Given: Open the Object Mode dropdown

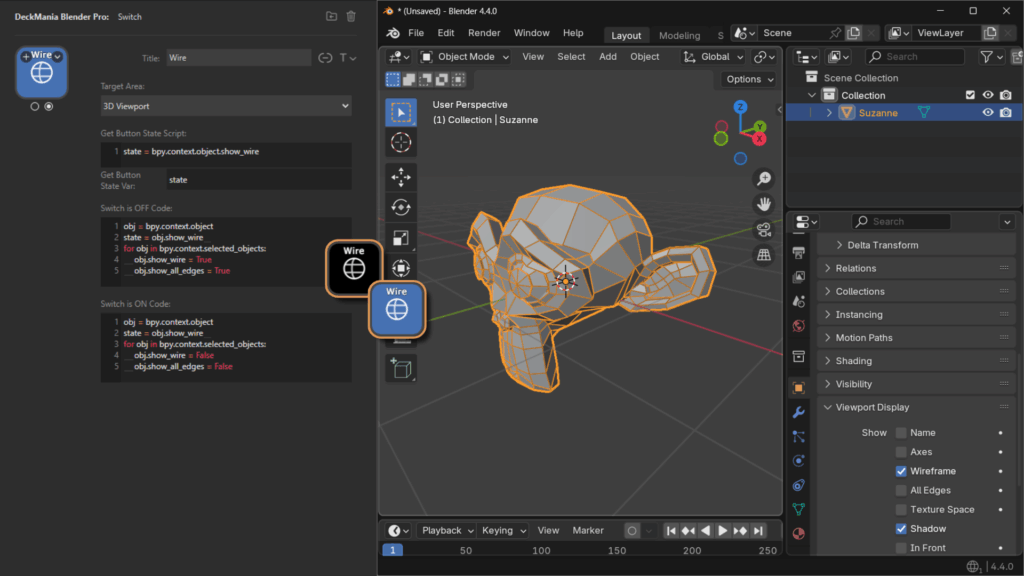Looking at the screenshot, I should tap(465, 57).
